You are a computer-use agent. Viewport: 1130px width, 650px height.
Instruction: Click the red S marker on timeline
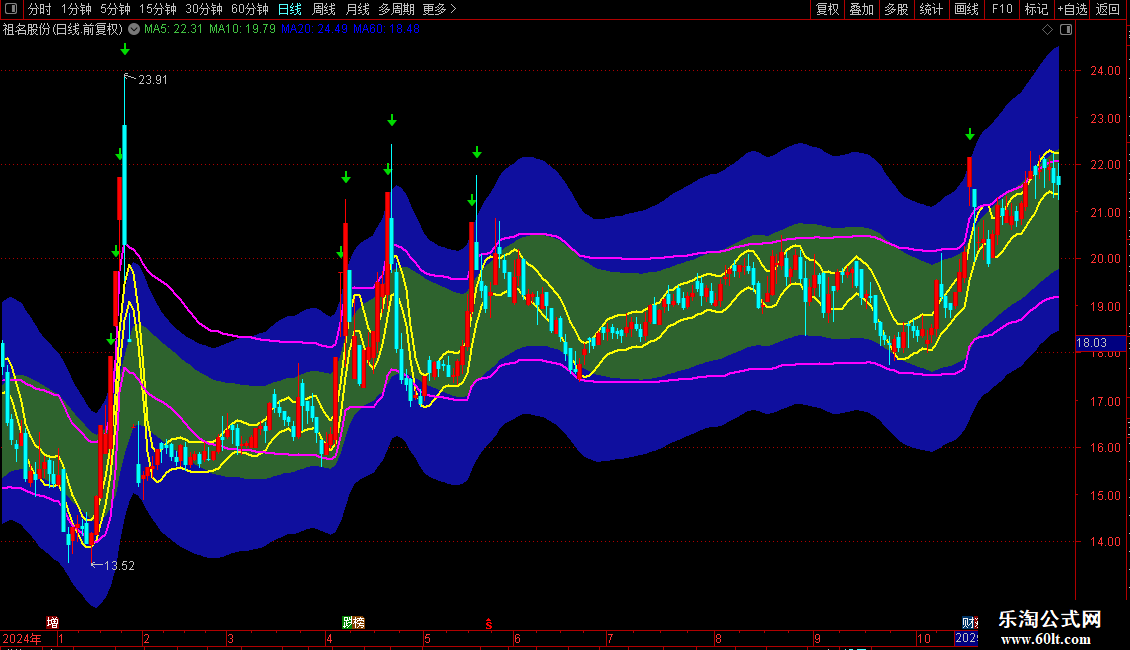(488, 622)
